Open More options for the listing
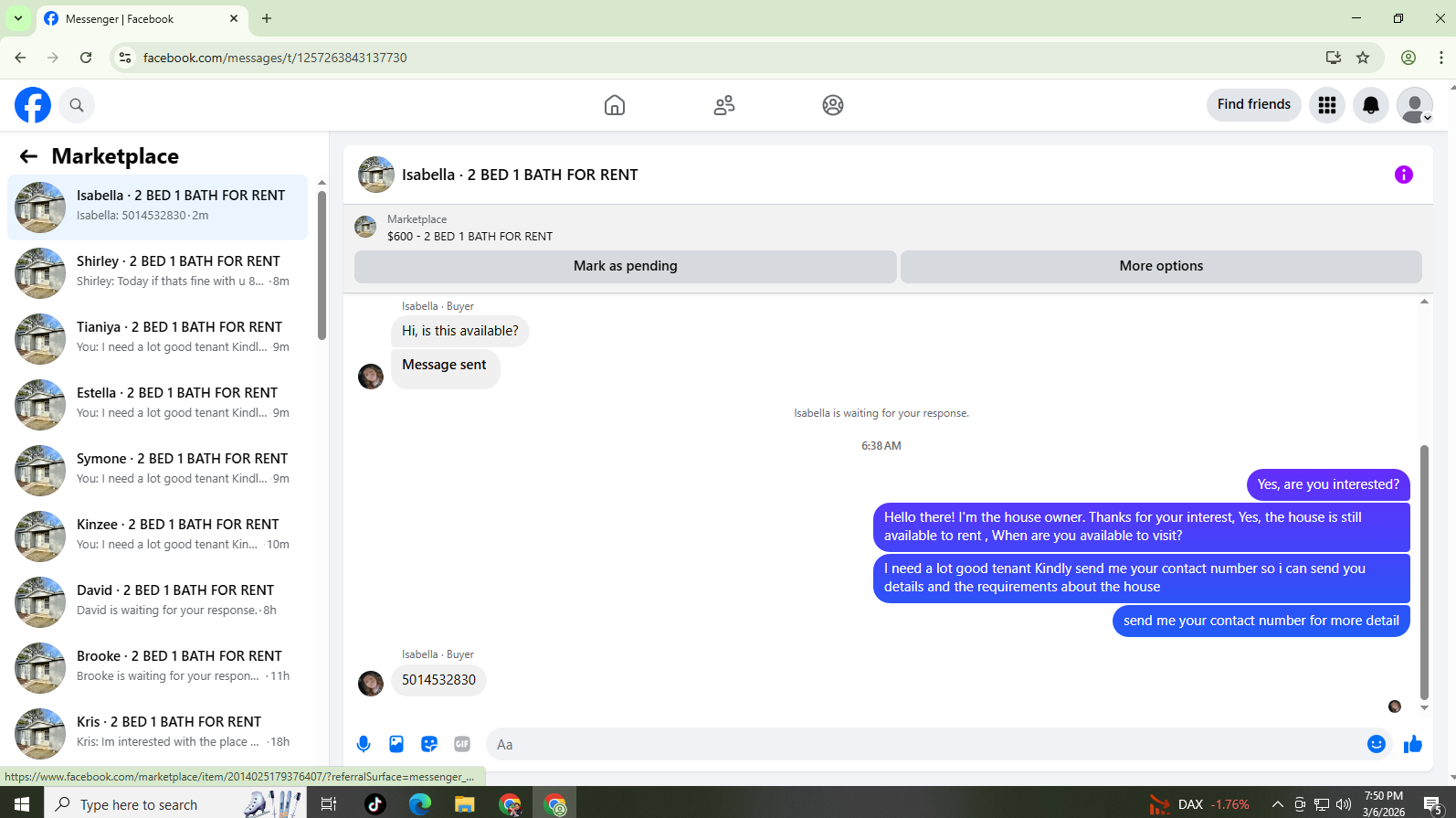Screen dimensions: 1456x818 click(x=1161, y=266)
